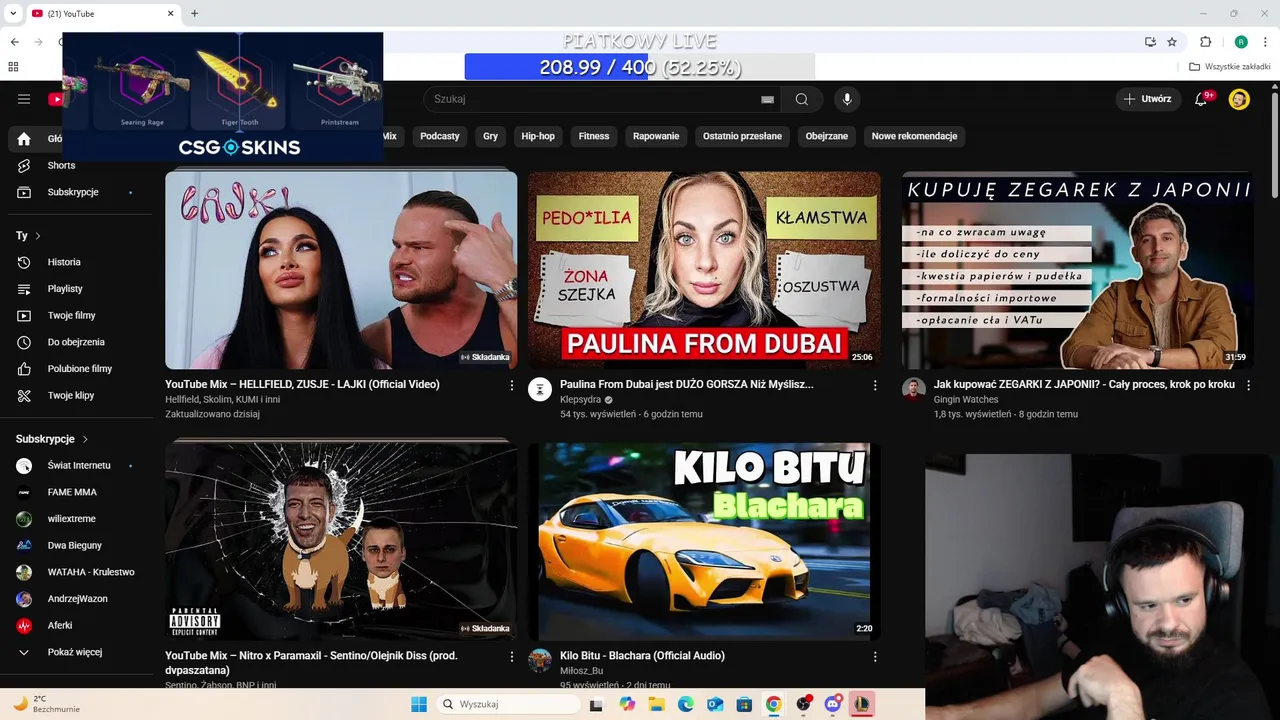Image resolution: width=1280 pixels, height=720 pixels.
Task: Open the Klepsydra channel name link
Action: [x=580, y=400]
